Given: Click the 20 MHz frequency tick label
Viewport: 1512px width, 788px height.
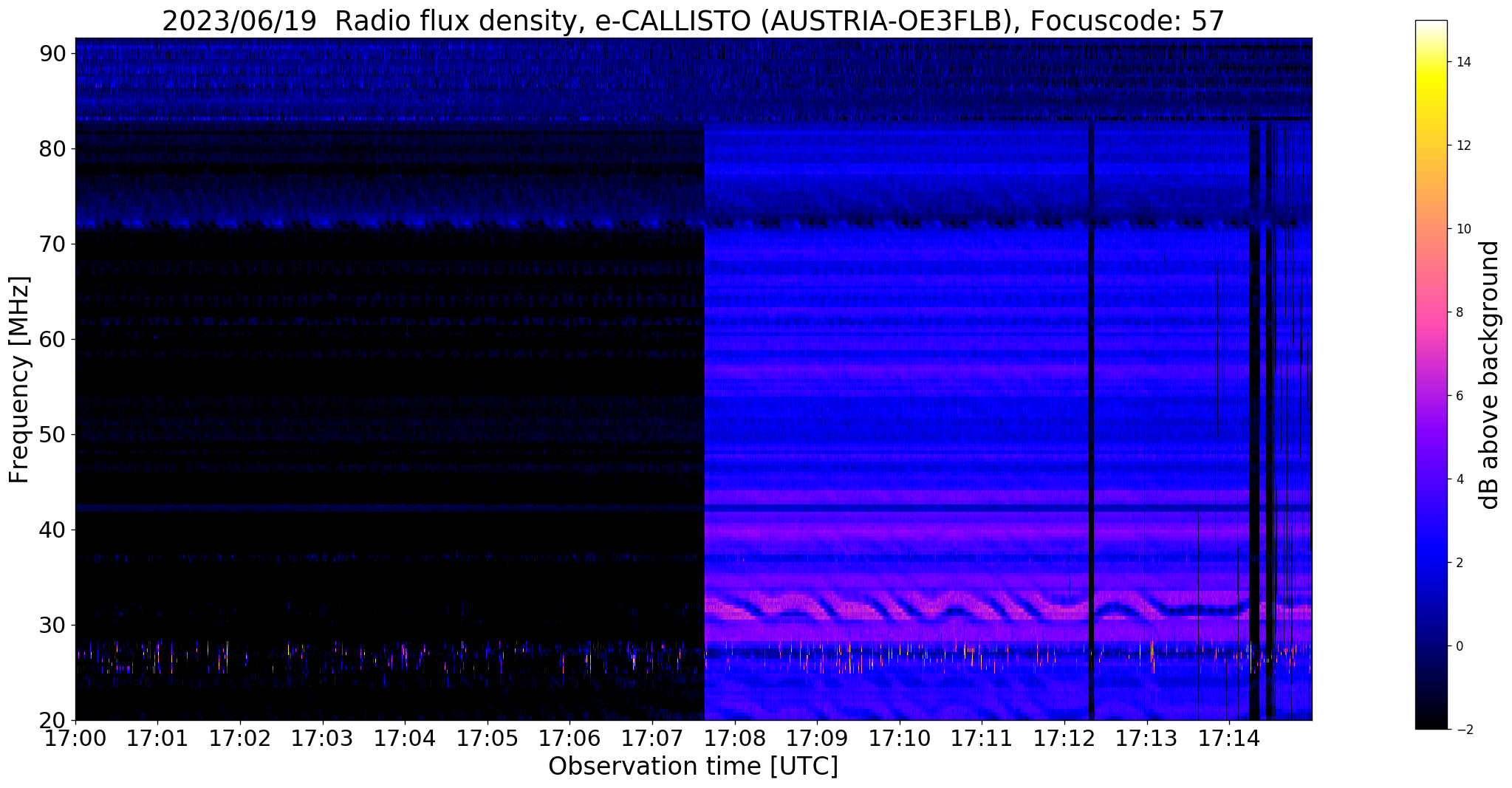Looking at the screenshot, I should point(54,720).
